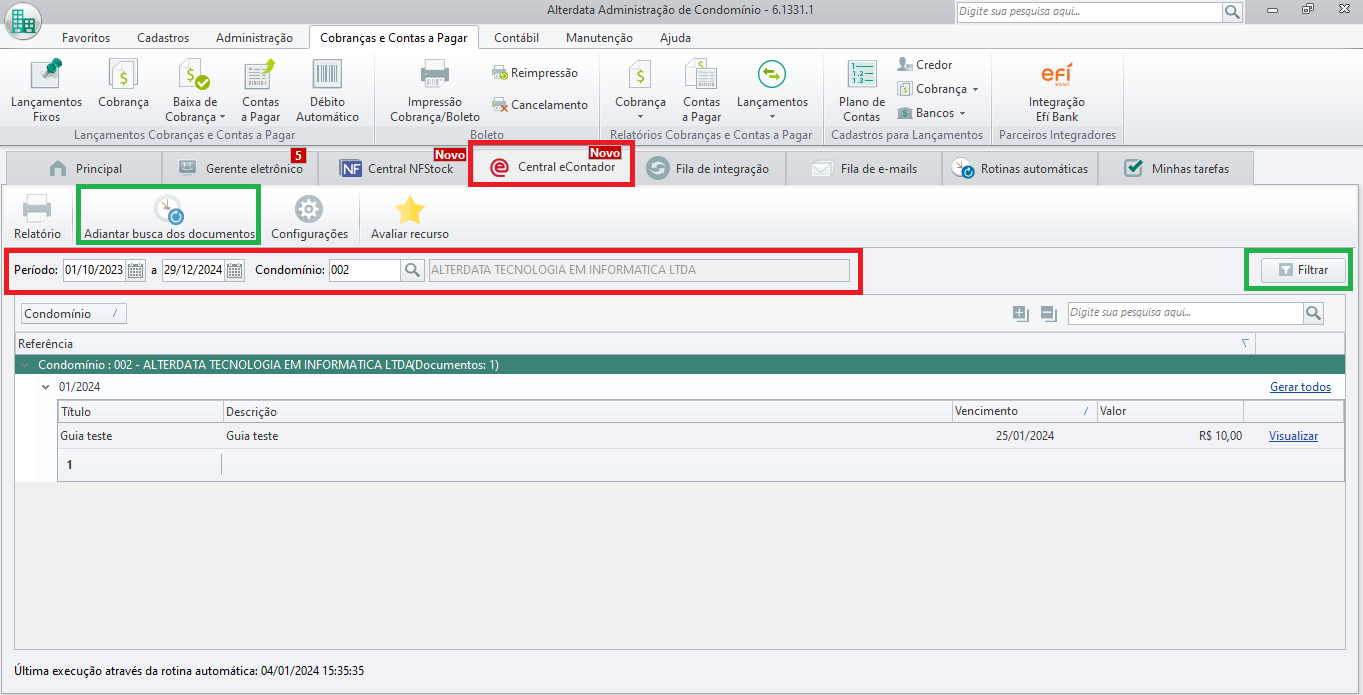The width and height of the screenshot is (1363, 695).
Task: Switch to Administração ribbon tab
Action: 255,38
